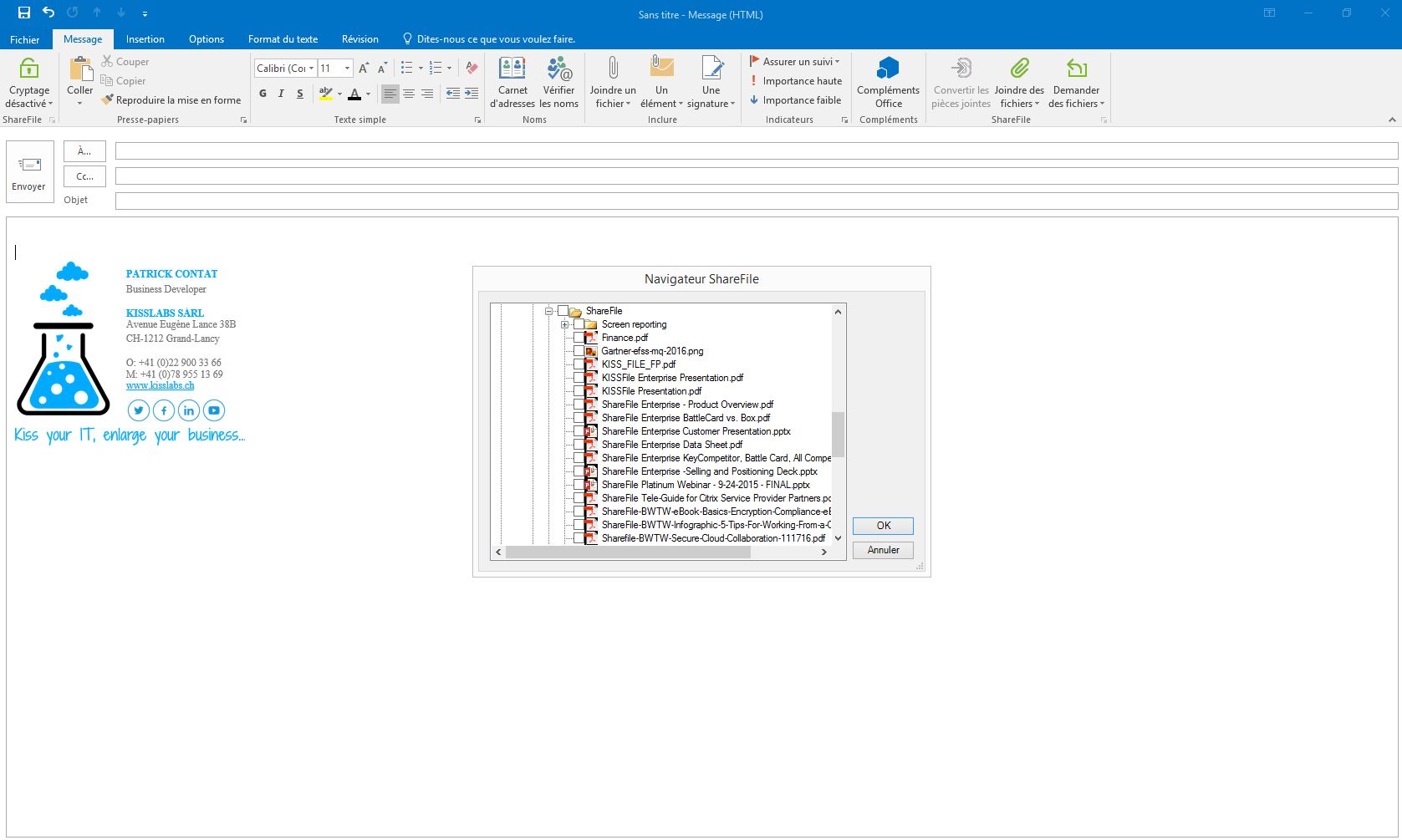This screenshot has height=840, width=1402.
Task: Click YouTube icon in signature
Action: (x=214, y=410)
